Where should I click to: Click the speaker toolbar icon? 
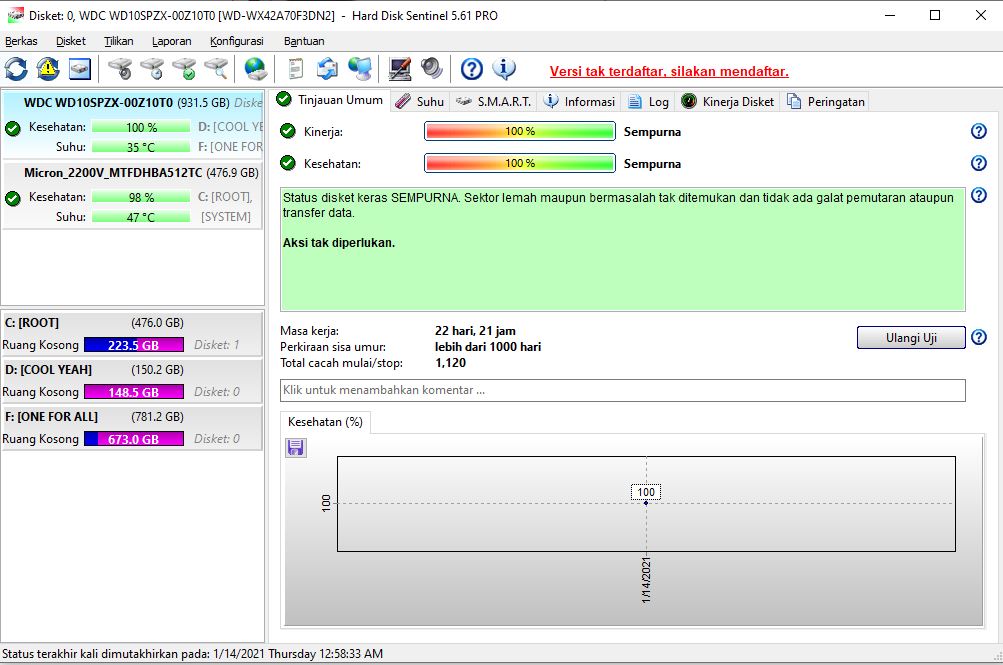432,69
